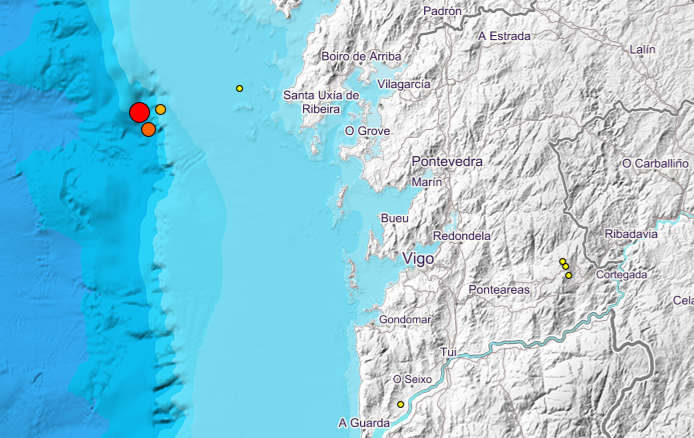Click the Bueu town label
The height and width of the screenshot is (438, 694).
(x=395, y=218)
